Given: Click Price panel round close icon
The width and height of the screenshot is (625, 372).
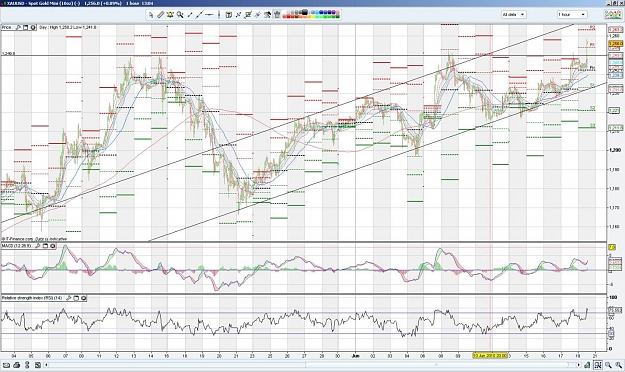Looking at the screenshot, I should pyautogui.click(x=33, y=28).
